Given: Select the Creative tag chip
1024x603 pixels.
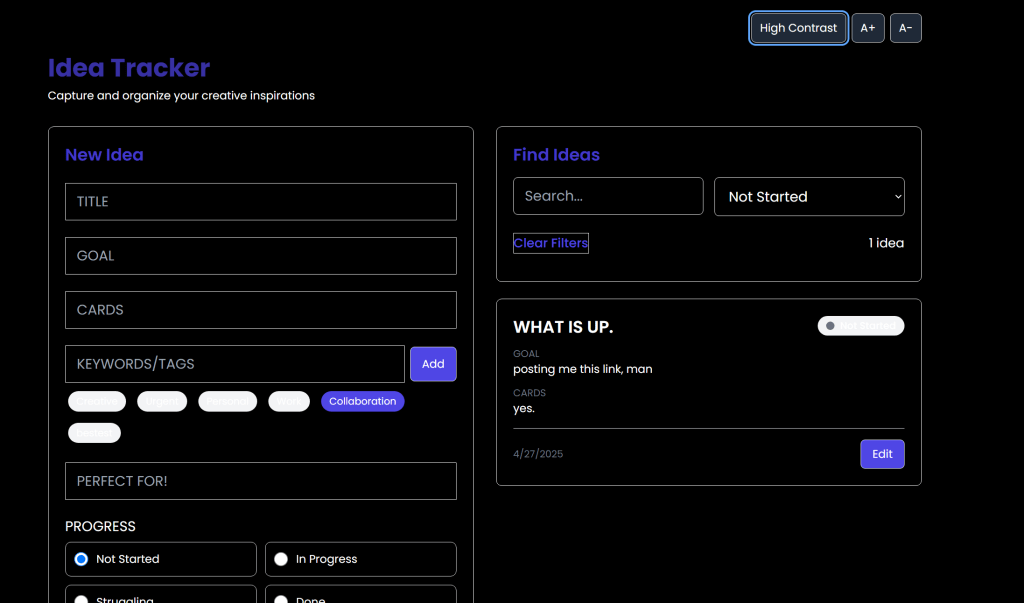Looking at the screenshot, I should (x=97, y=401).
